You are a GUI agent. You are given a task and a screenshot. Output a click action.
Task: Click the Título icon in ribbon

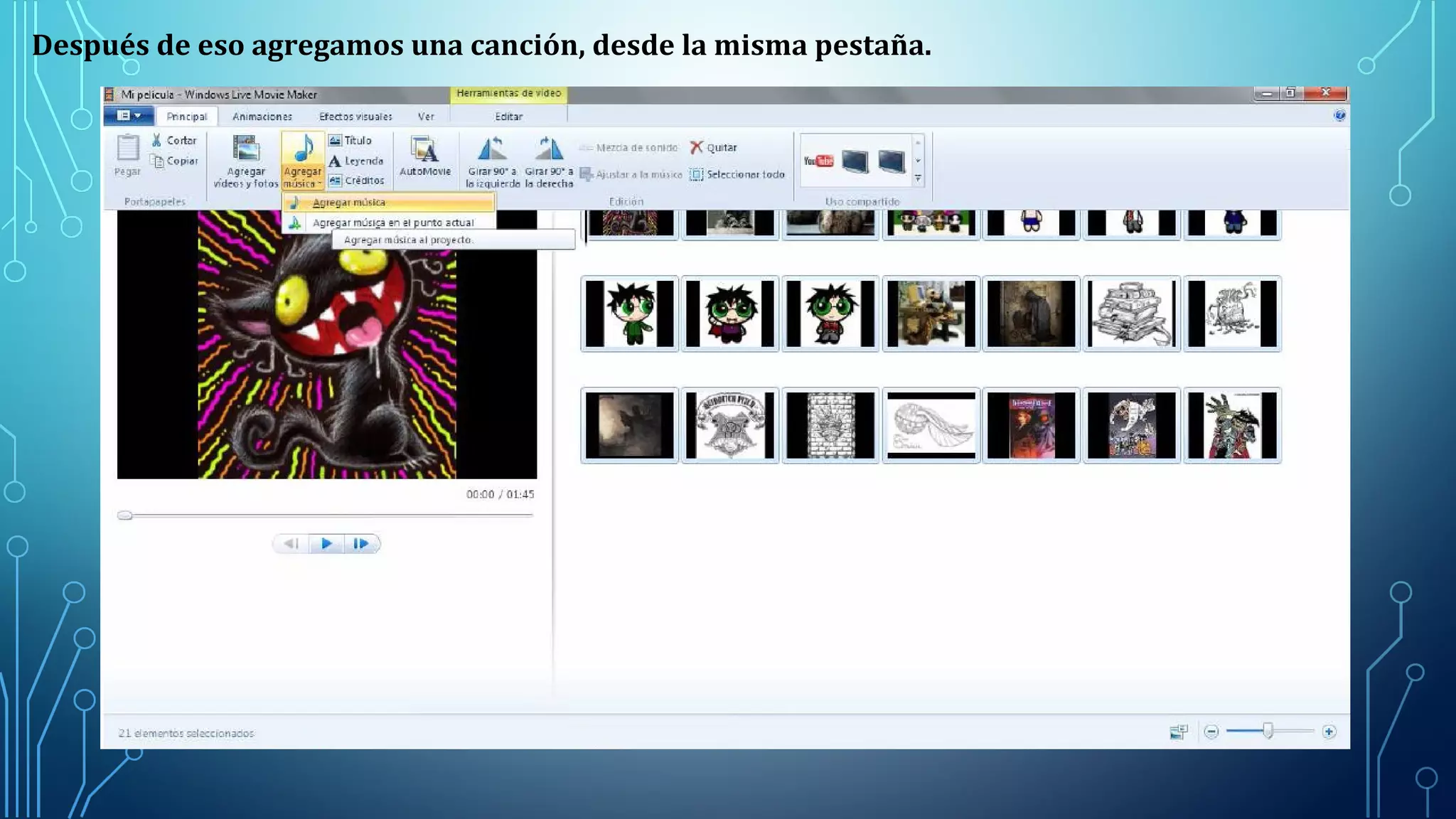(x=336, y=141)
